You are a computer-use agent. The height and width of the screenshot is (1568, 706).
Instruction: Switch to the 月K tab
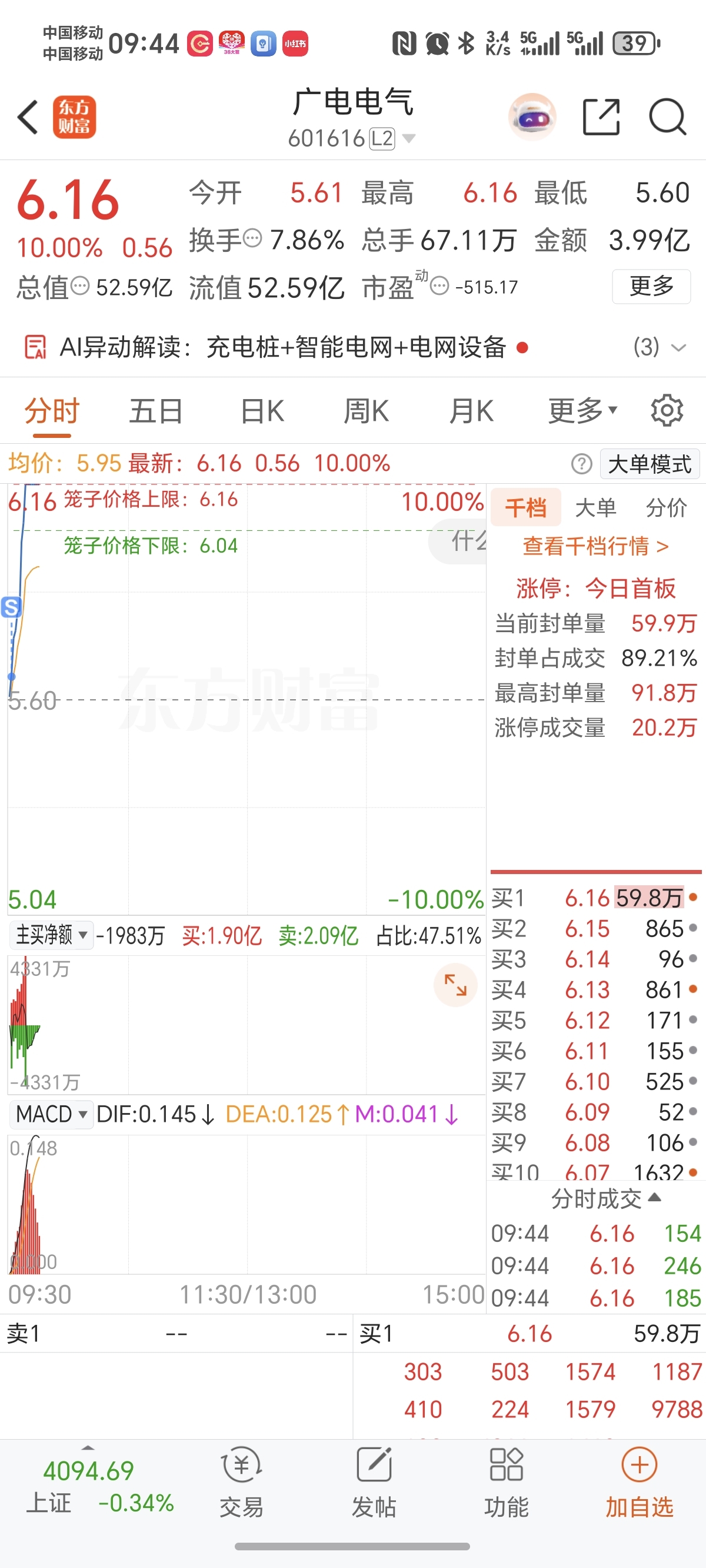(471, 411)
